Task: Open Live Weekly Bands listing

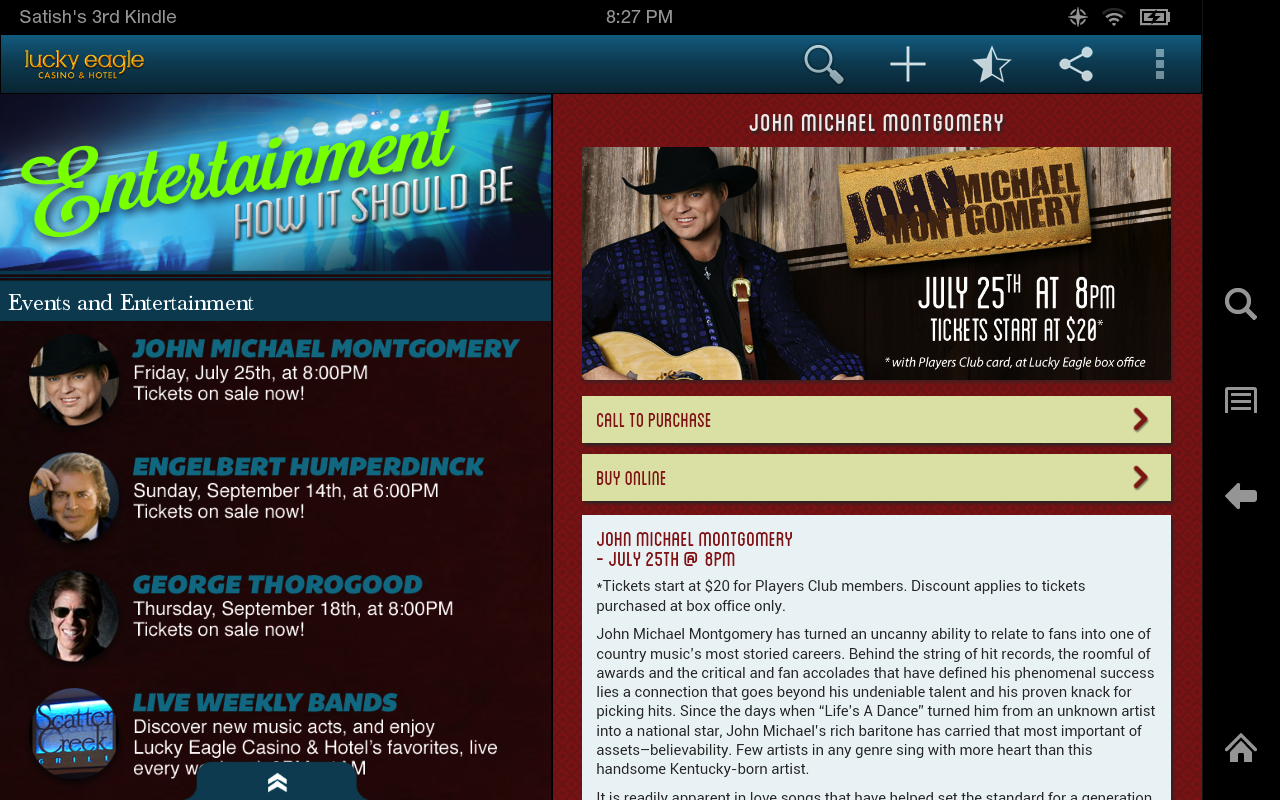Action: point(275,733)
